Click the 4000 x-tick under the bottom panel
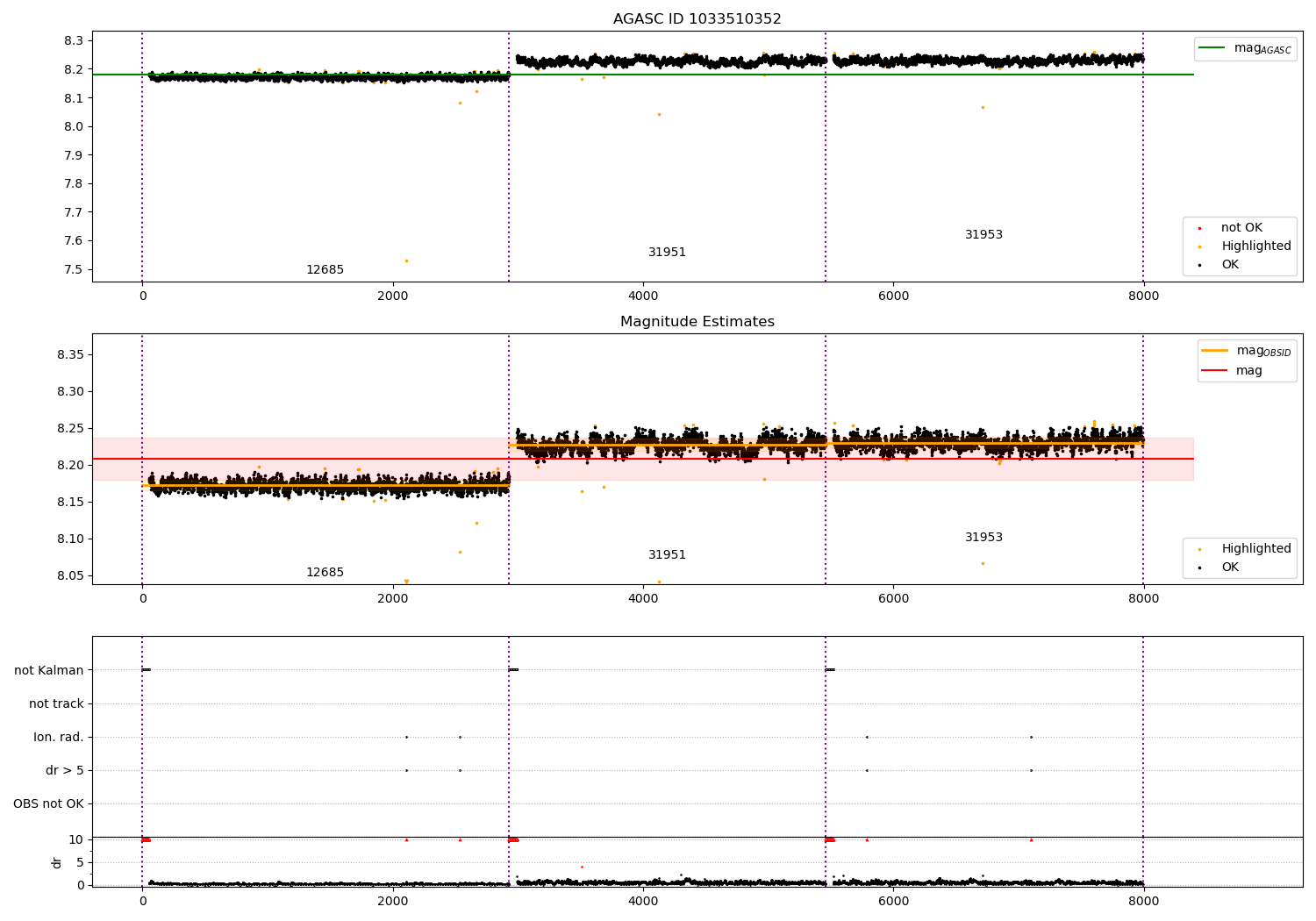Viewport: 1316px width, 921px height. coord(643,901)
